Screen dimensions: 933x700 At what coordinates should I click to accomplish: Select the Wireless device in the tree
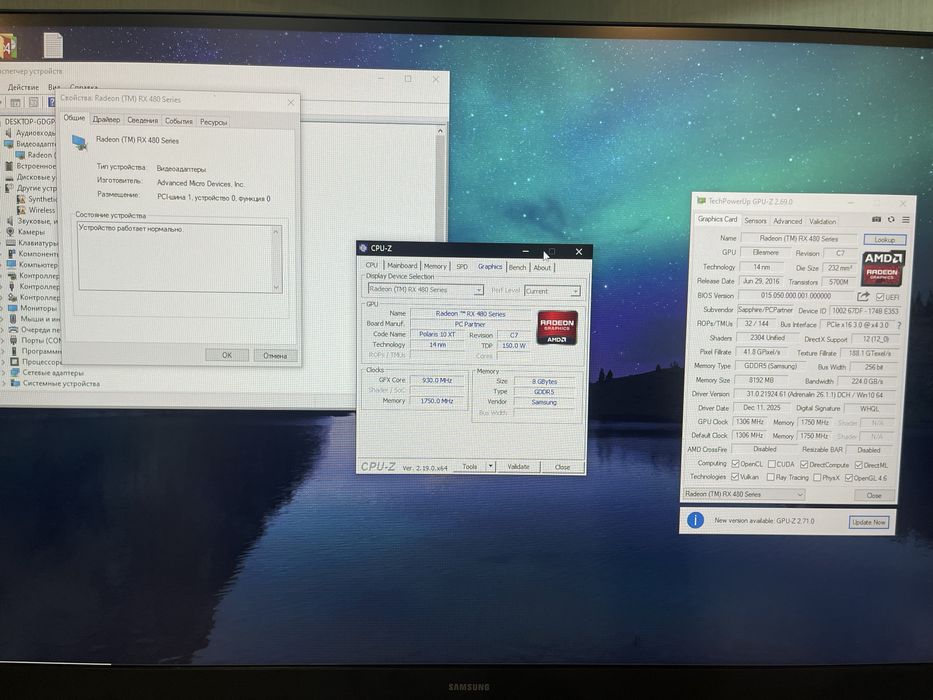point(42,210)
